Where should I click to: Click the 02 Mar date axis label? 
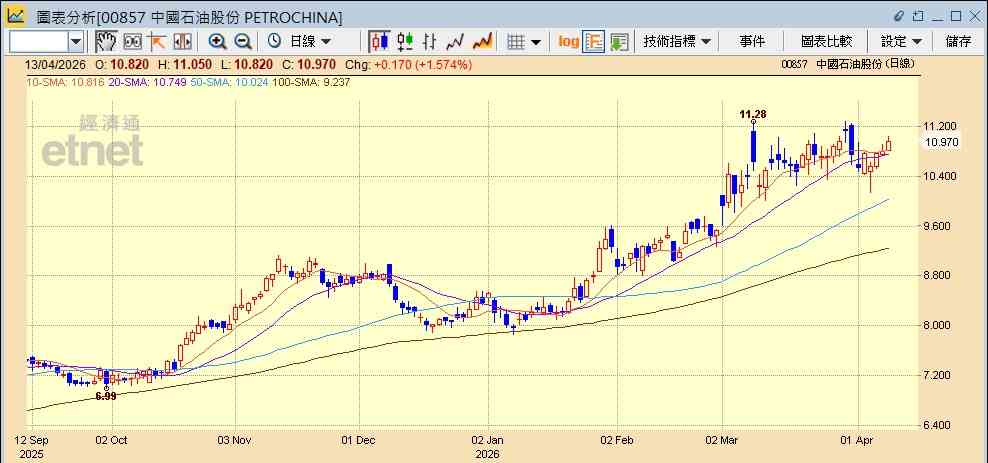(723, 440)
